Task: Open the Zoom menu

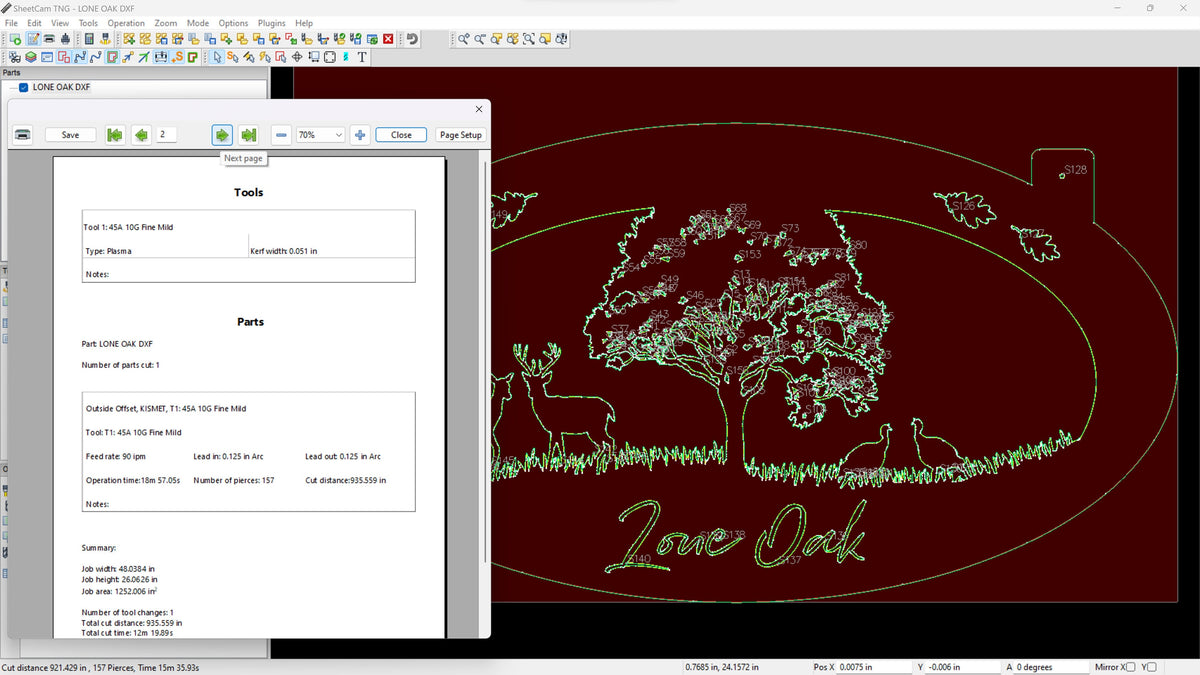Action: click(x=166, y=23)
